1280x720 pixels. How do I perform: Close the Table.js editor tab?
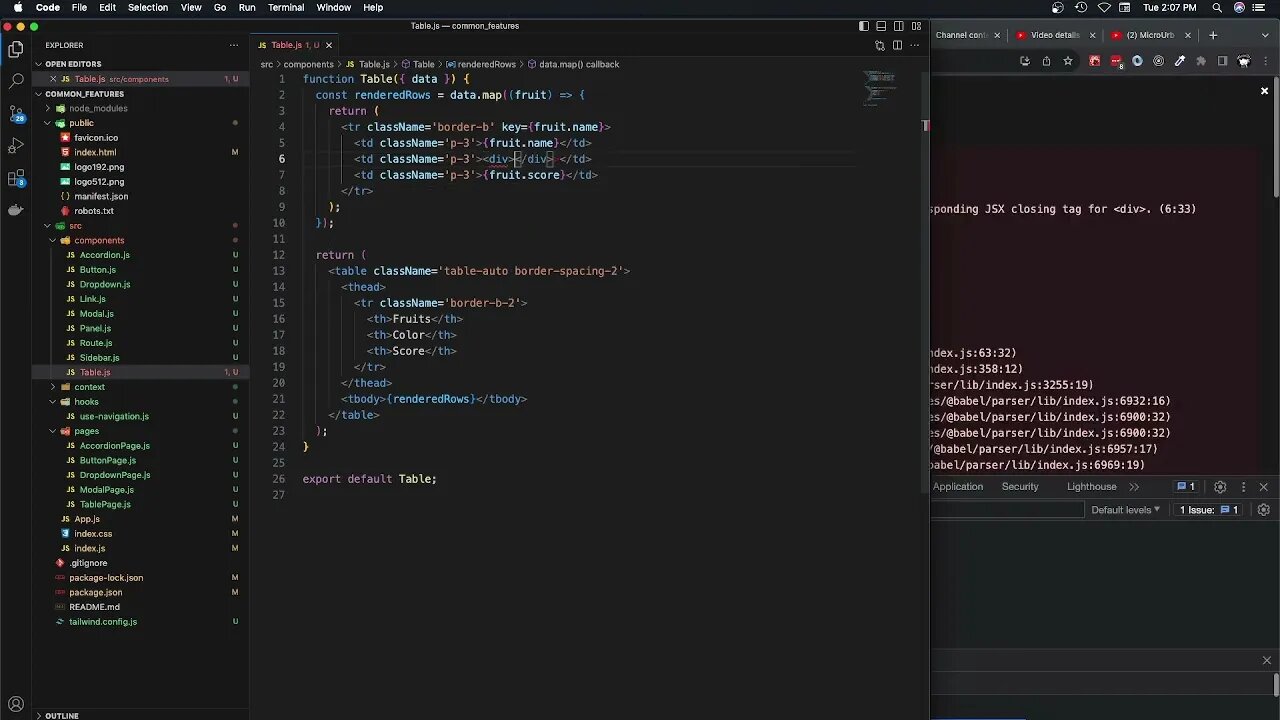pyautogui.click(x=329, y=45)
